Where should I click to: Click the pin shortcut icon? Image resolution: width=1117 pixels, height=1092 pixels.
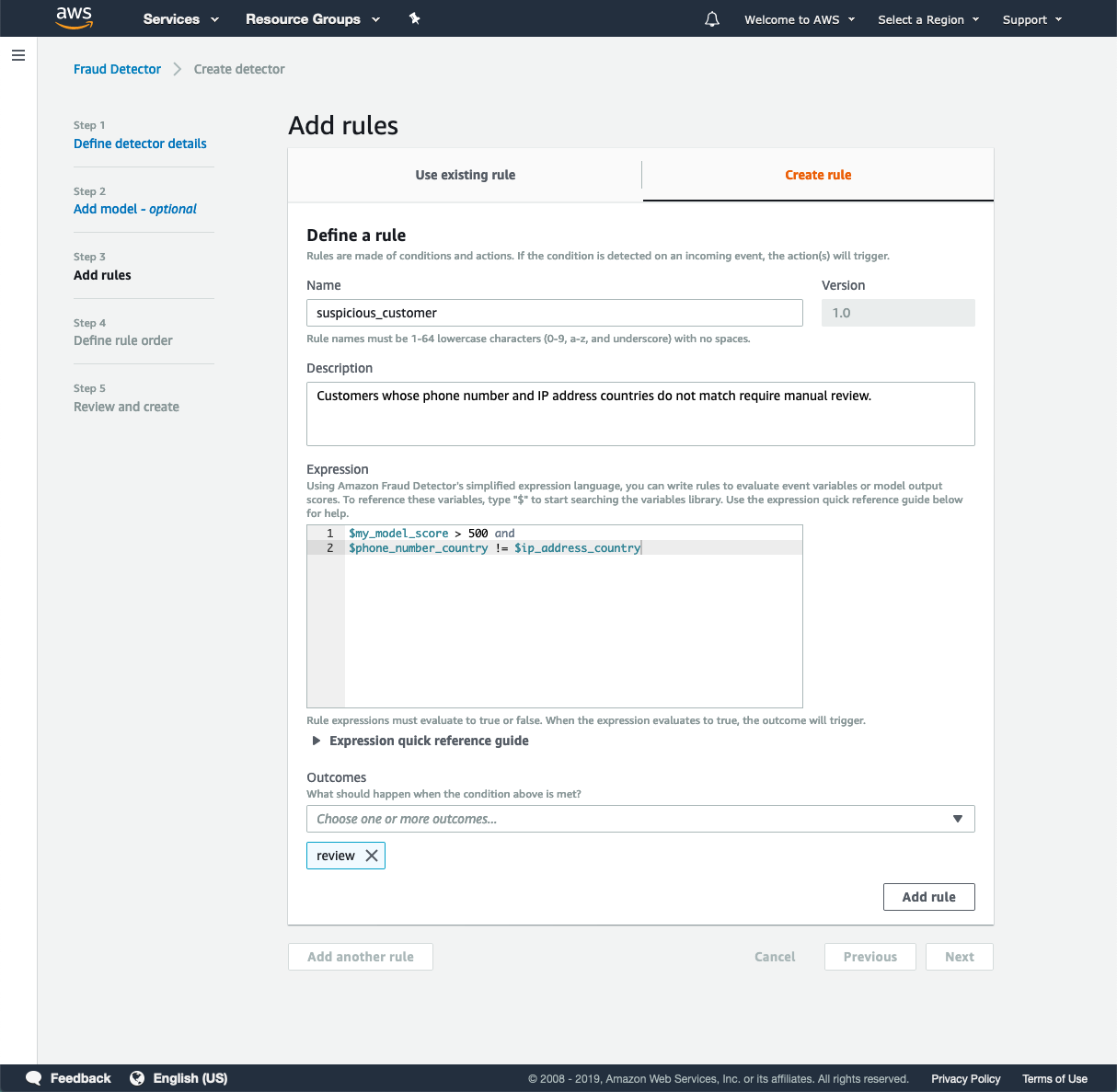pos(414,18)
